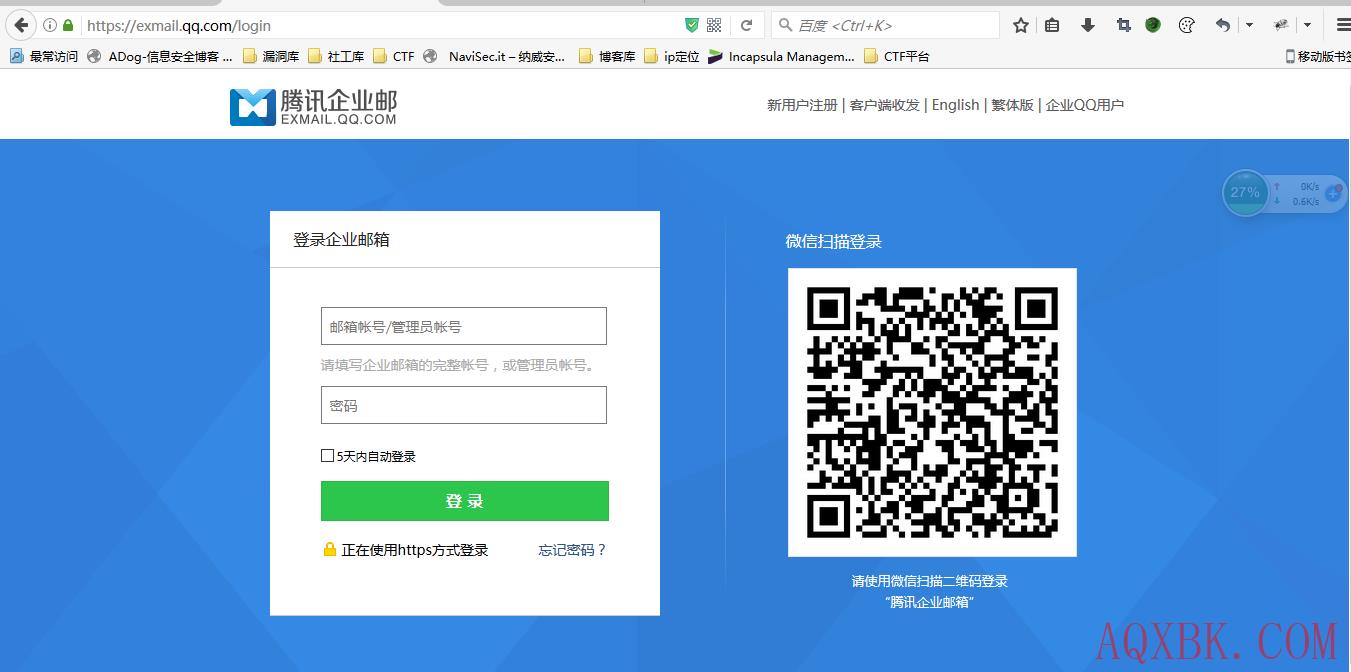Open the 企业QQ用户 link
This screenshot has width=1351, height=672.
coord(1085,105)
